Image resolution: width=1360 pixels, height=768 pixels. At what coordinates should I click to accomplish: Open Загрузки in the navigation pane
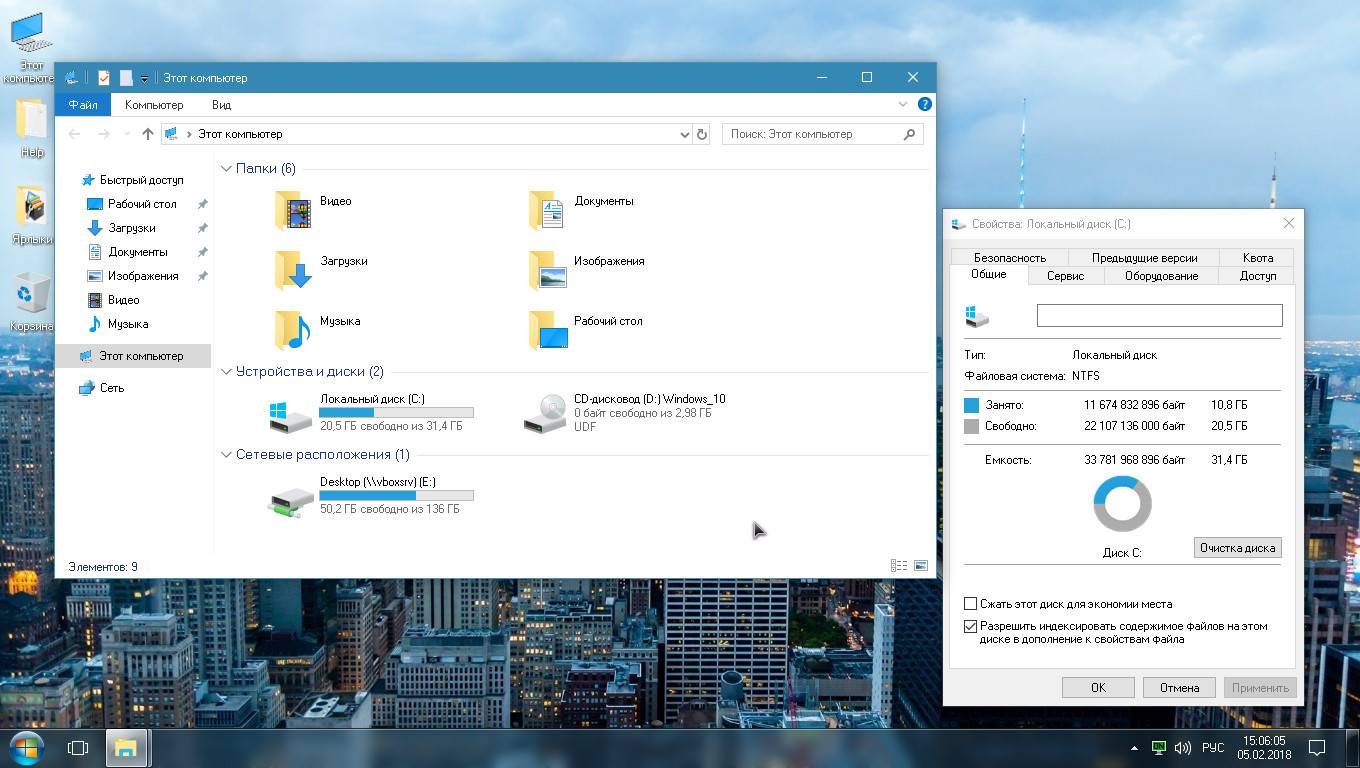pyautogui.click(x=132, y=228)
